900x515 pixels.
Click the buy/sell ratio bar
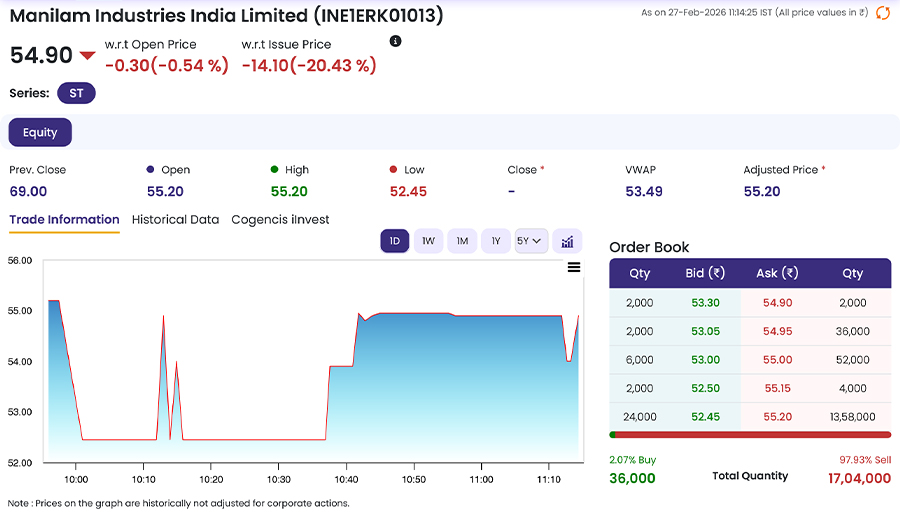(750, 435)
